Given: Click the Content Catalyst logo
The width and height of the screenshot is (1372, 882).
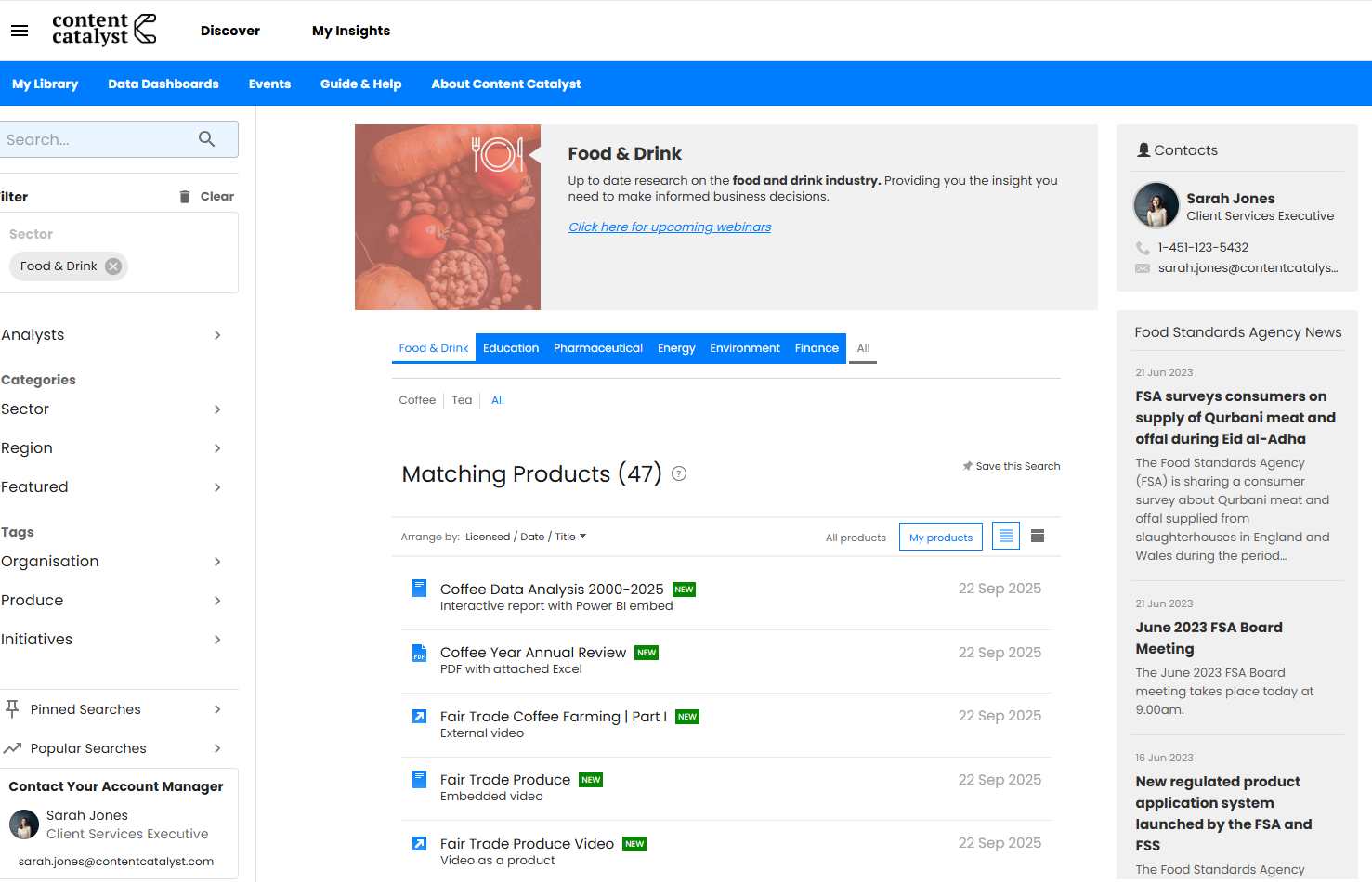Looking at the screenshot, I should click(104, 30).
